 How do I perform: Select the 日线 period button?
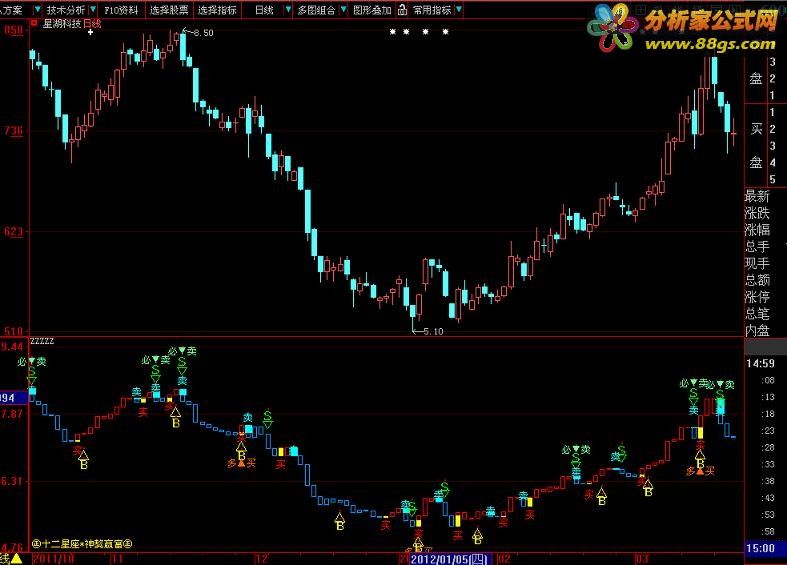coord(264,10)
